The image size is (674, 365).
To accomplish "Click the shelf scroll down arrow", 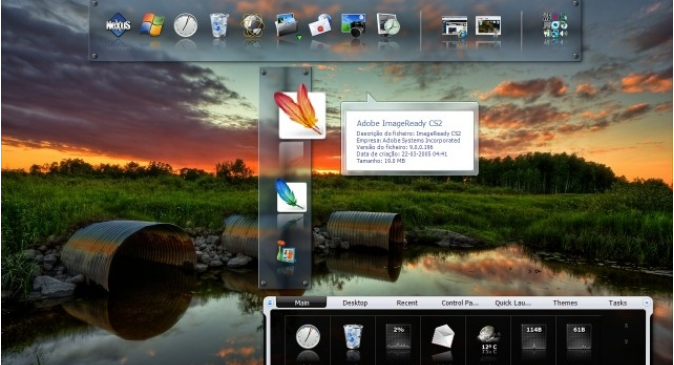I will coord(626,341).
